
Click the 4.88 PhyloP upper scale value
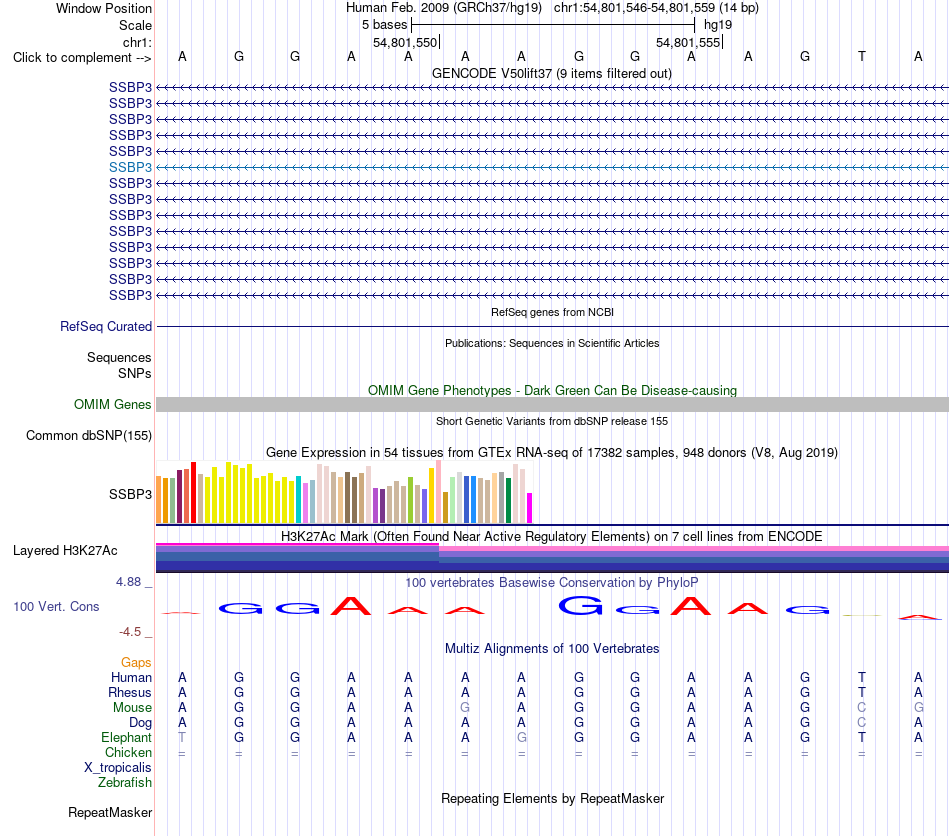click(128, 582)
